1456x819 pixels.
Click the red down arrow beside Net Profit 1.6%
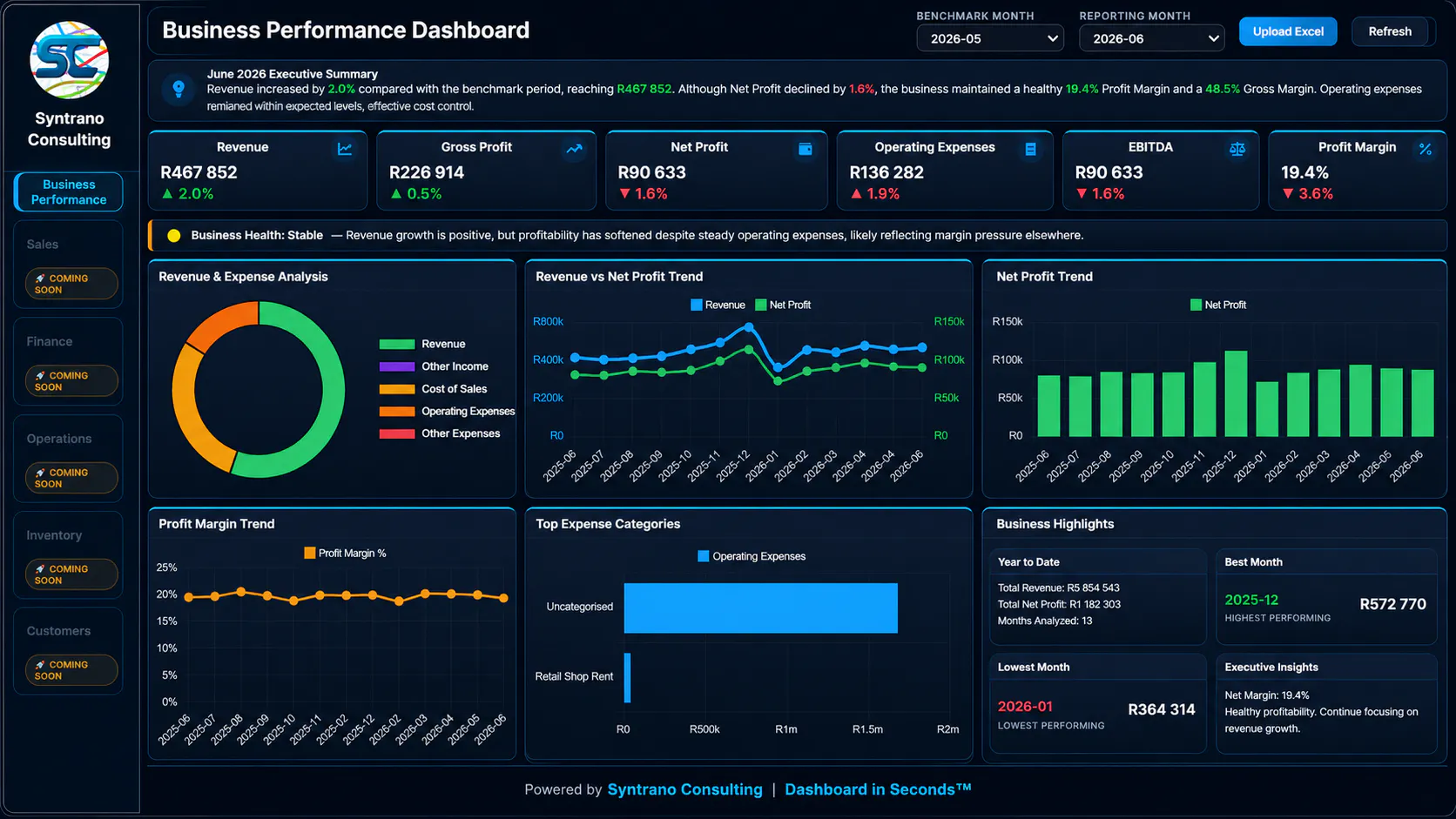(624, 193)
